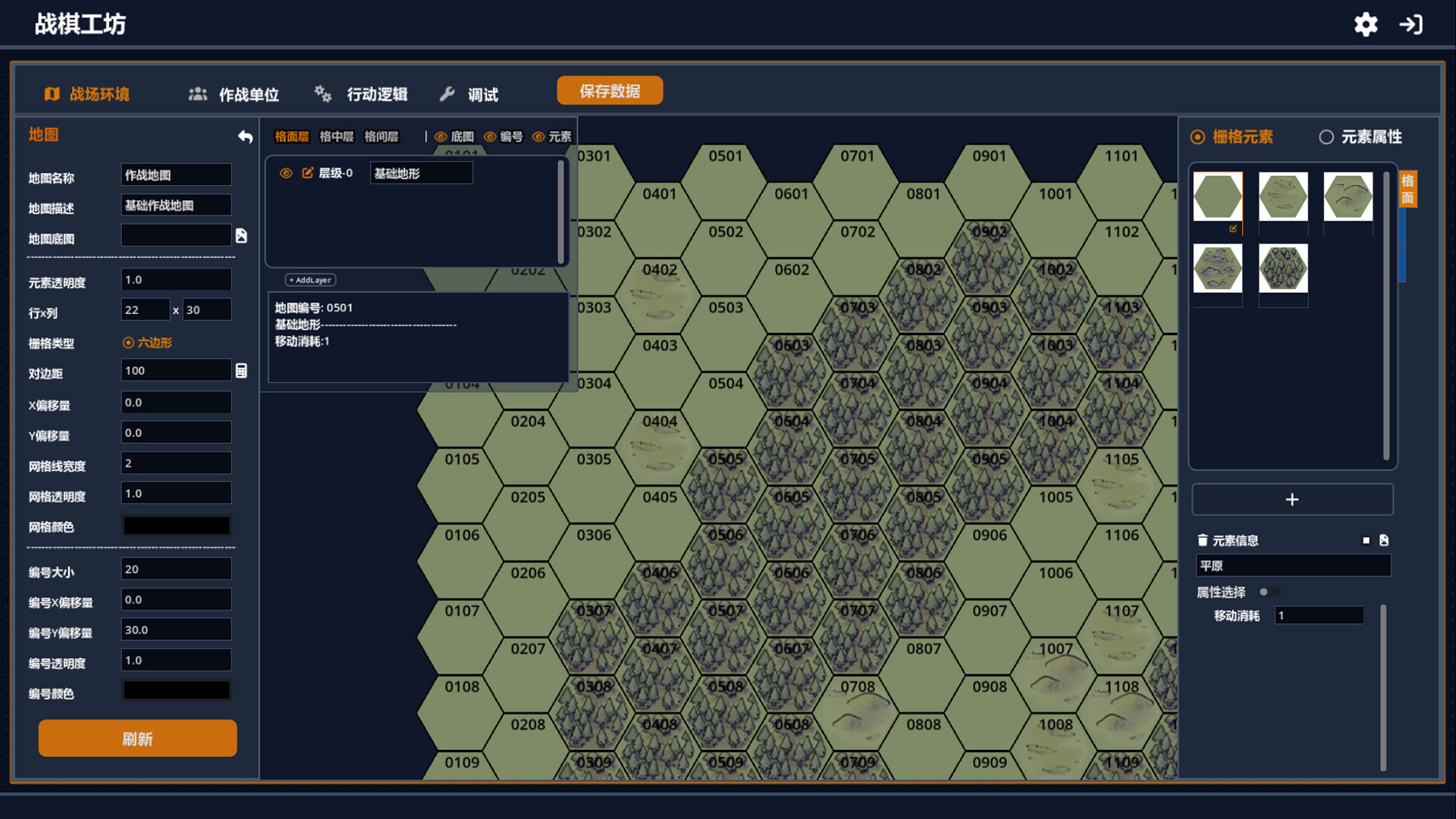This screenshot has height=819, width=1456.
Task: Toggle 编号 visibility eye
Action: (x=490, y=136)
